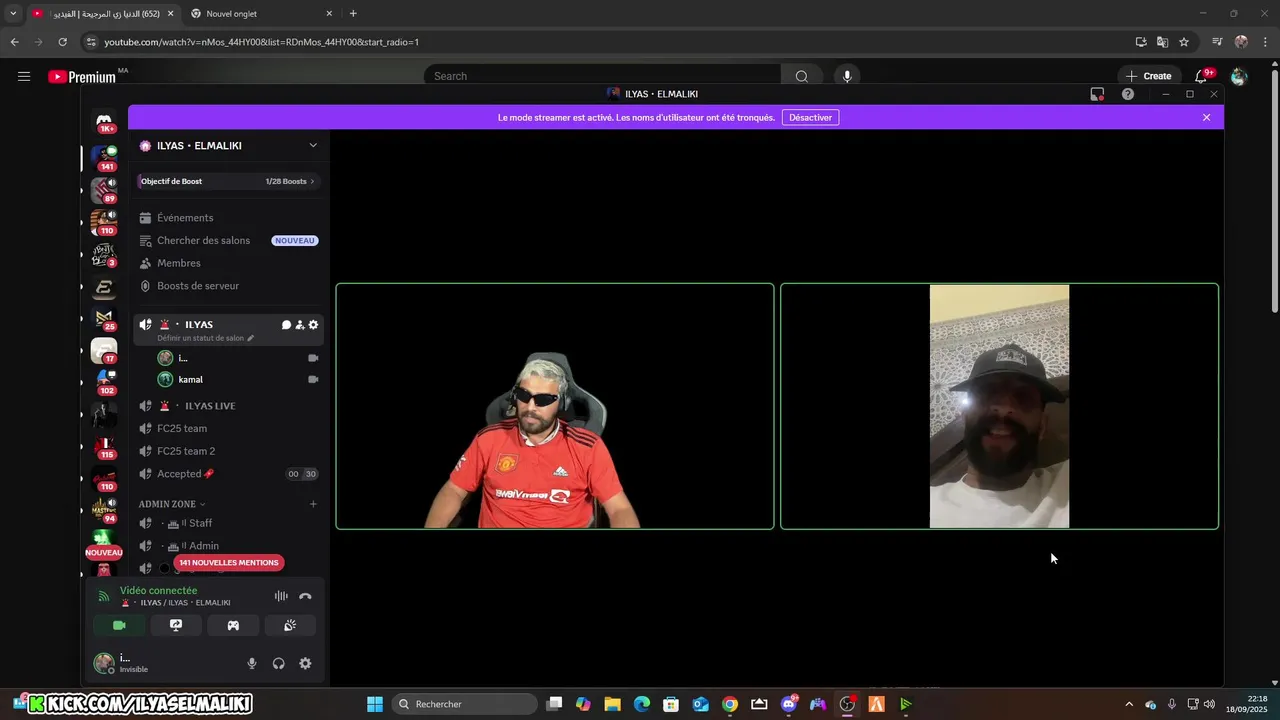Click camera icon next to kamal
The width and height of the screenshot is (1280, 720).
[313, 380]
